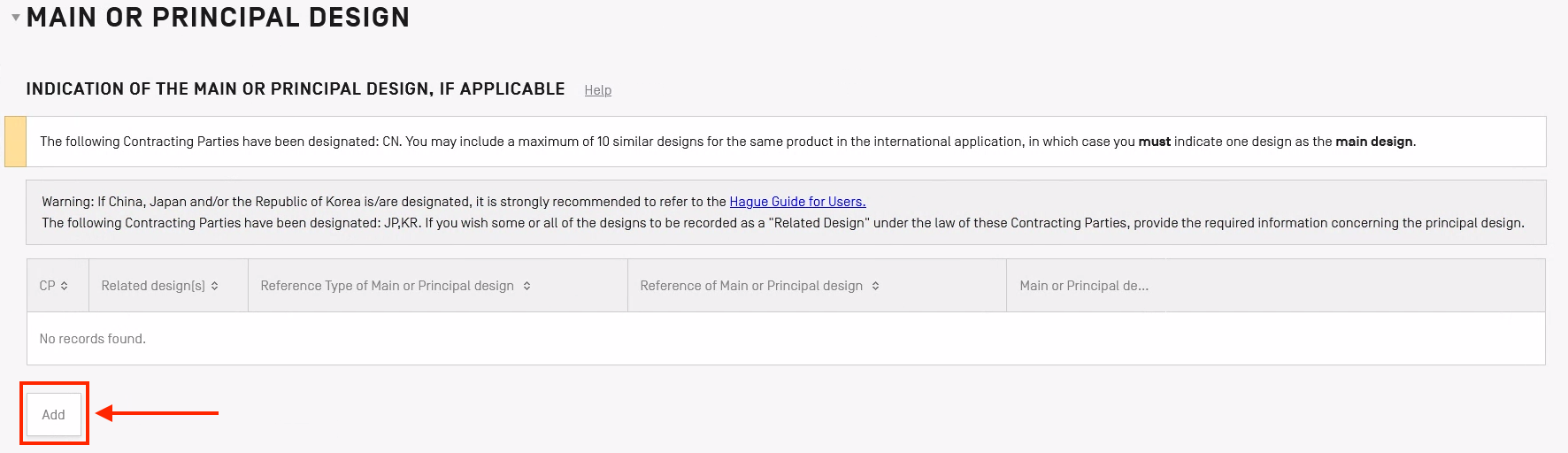
Task: Click 'Reference of Main or Principal design' header
Action: tap(750, 286)
